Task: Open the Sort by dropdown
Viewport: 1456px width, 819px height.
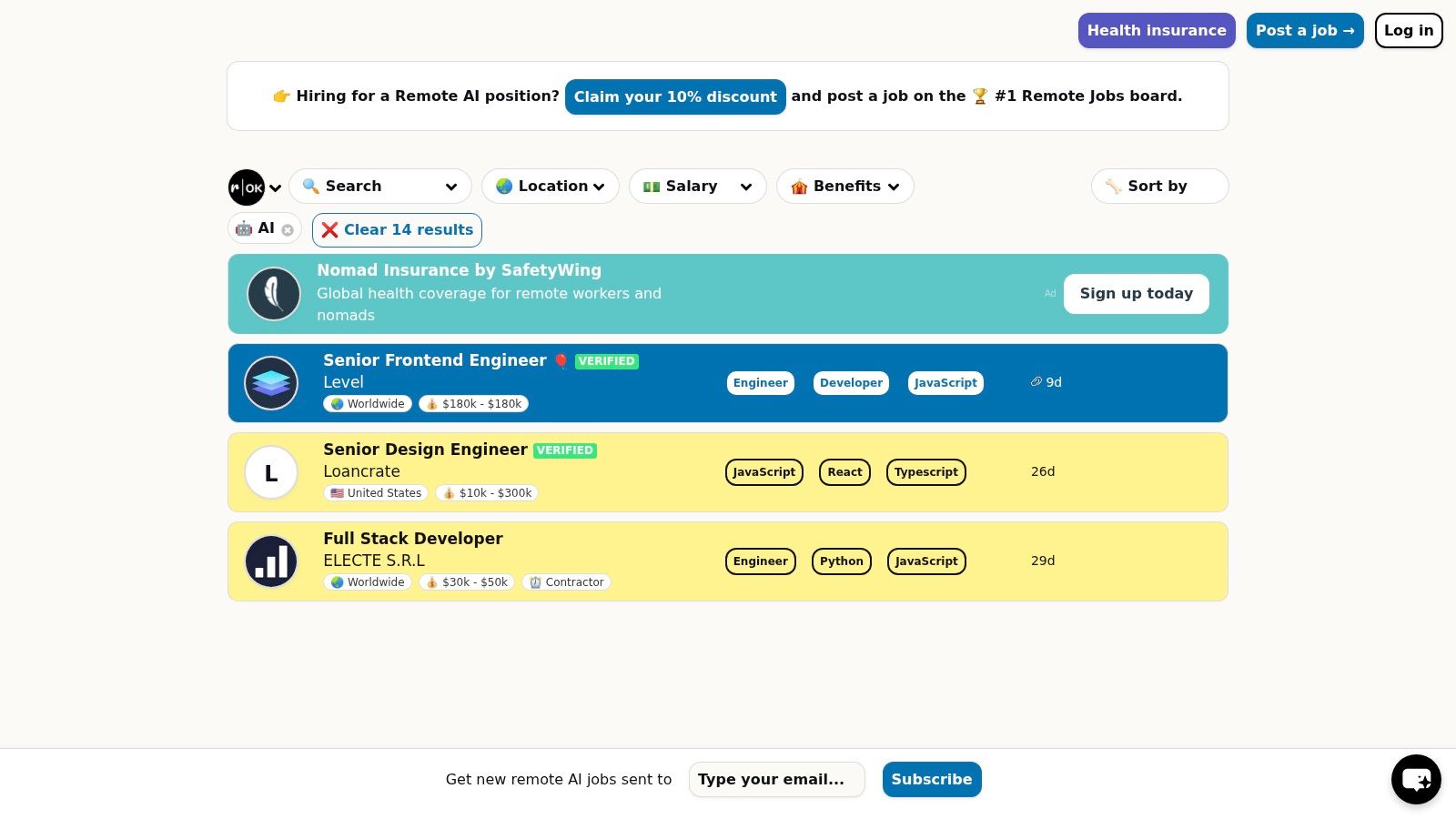Action: (x=1160, y=186)
